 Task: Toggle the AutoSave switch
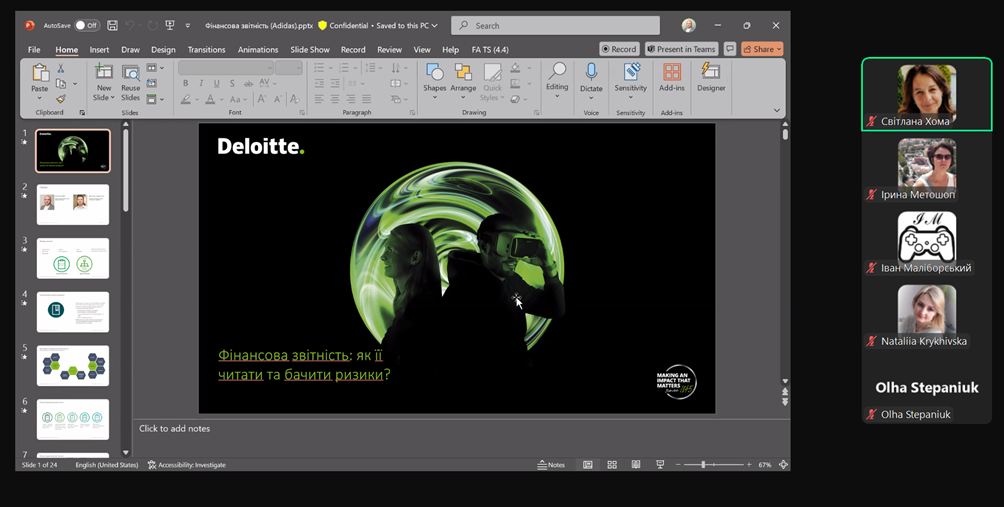coord(86,26)
